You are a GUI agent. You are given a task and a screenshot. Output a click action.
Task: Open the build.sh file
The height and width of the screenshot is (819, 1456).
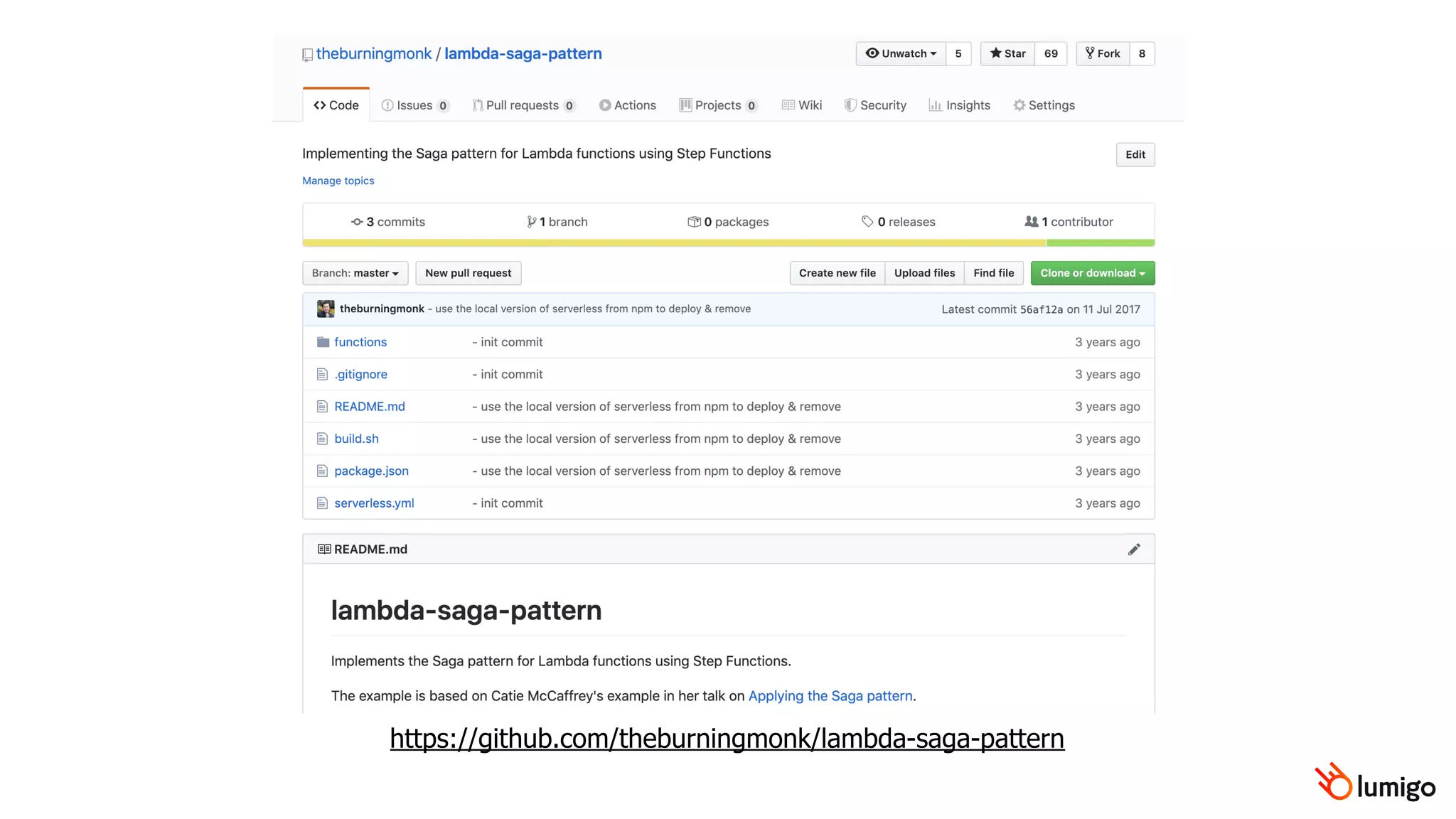[x=357, y=439]
